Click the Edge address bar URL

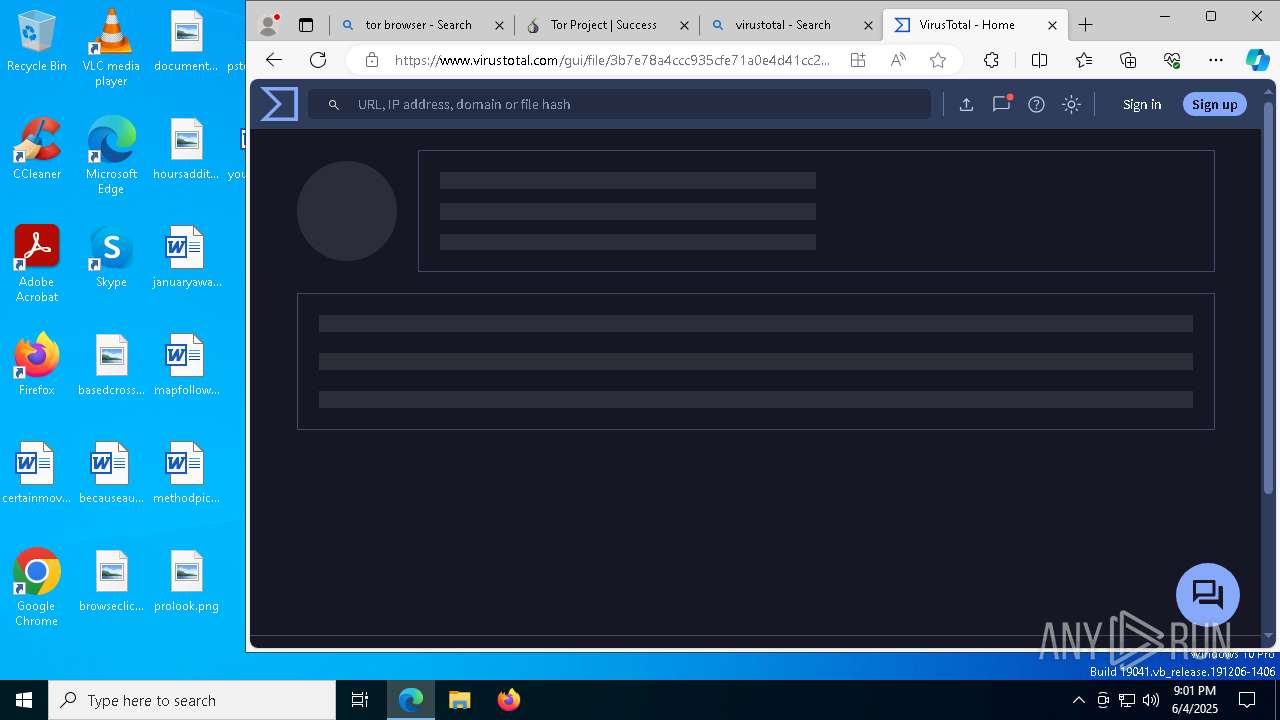pos(612,60)
